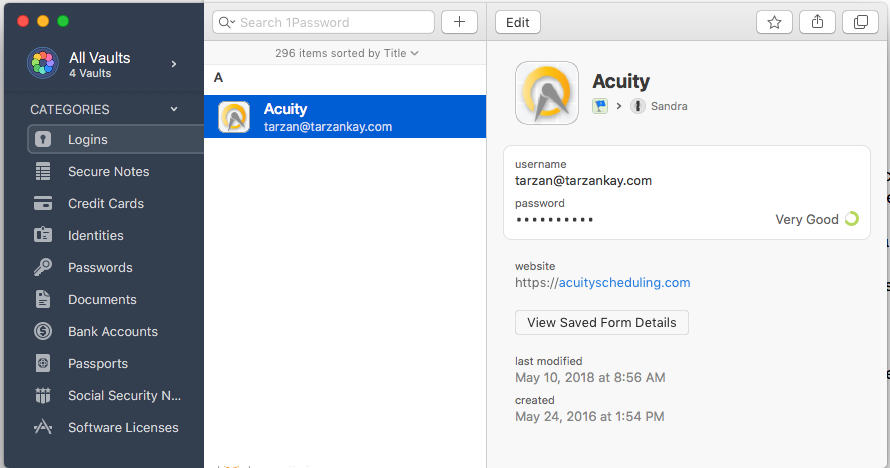The width and height of the screenshot is (890, 468).
Task: Select the Identities category
Action: (x=95, y=235)
